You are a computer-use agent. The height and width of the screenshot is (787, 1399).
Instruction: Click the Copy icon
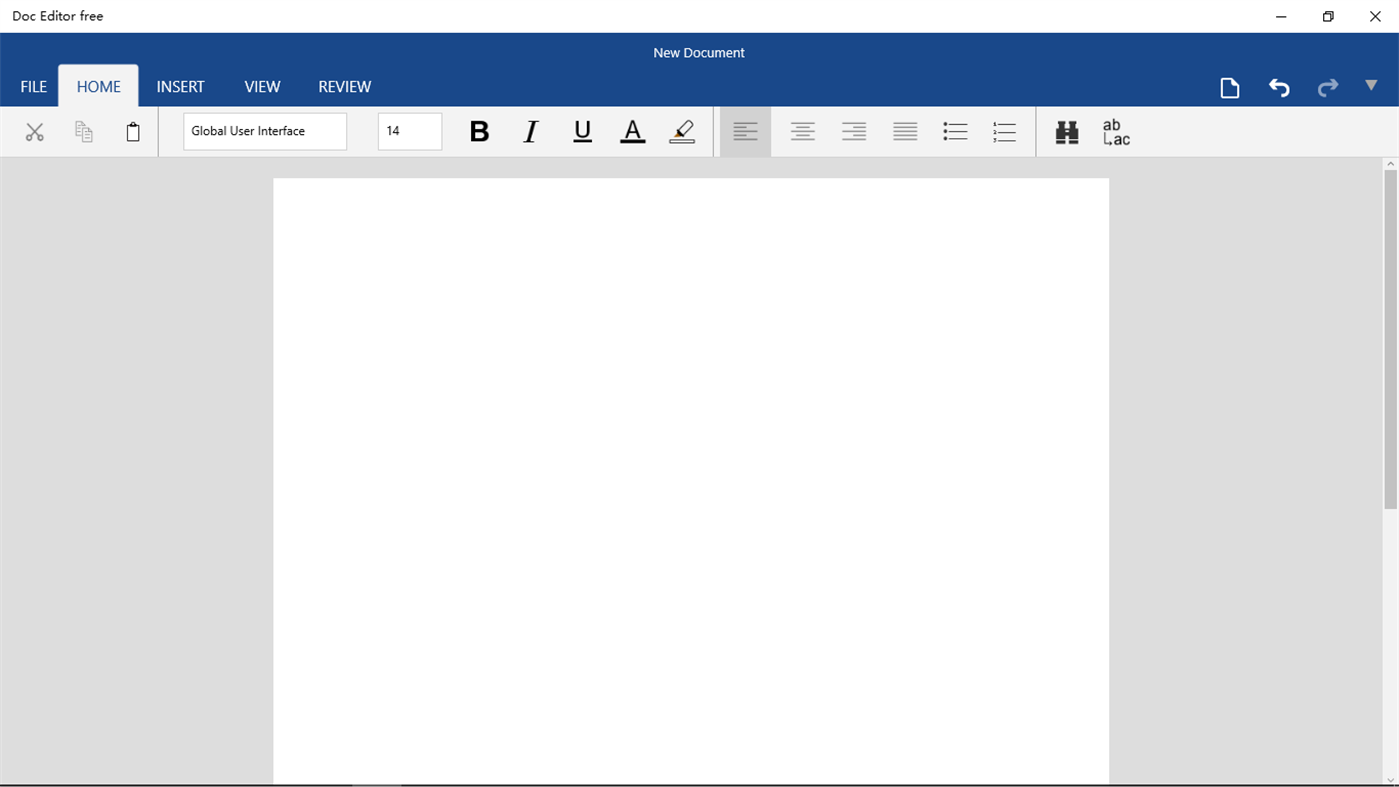pos(83,131)
